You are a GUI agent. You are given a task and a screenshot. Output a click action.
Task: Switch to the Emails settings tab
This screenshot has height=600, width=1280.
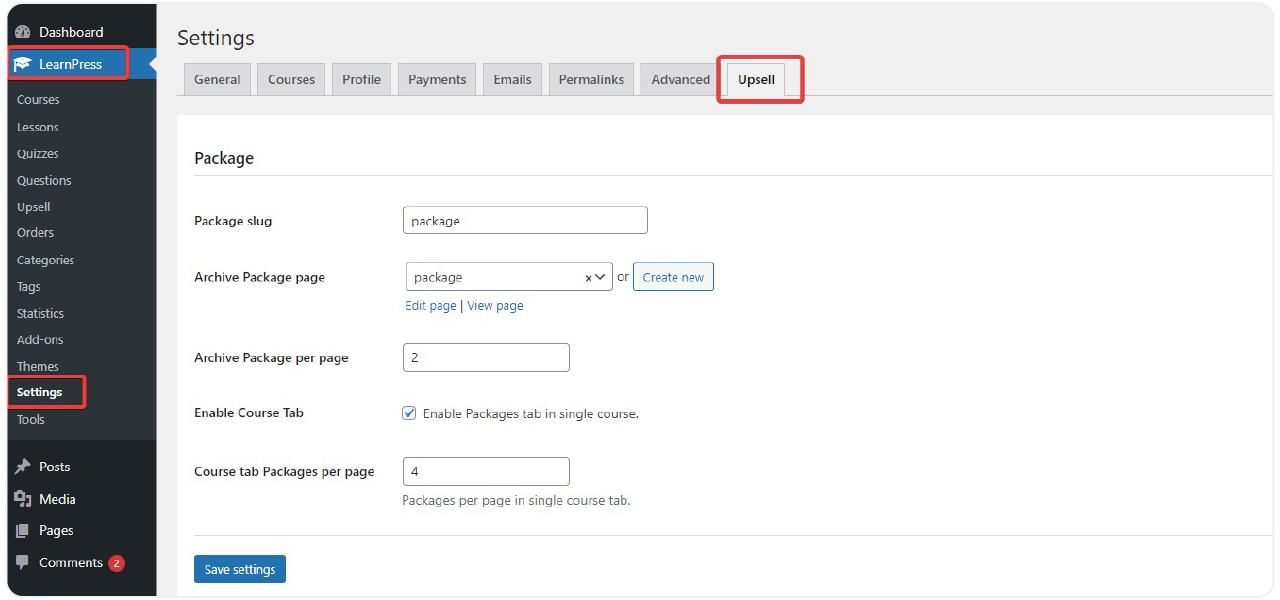(512, 80)
